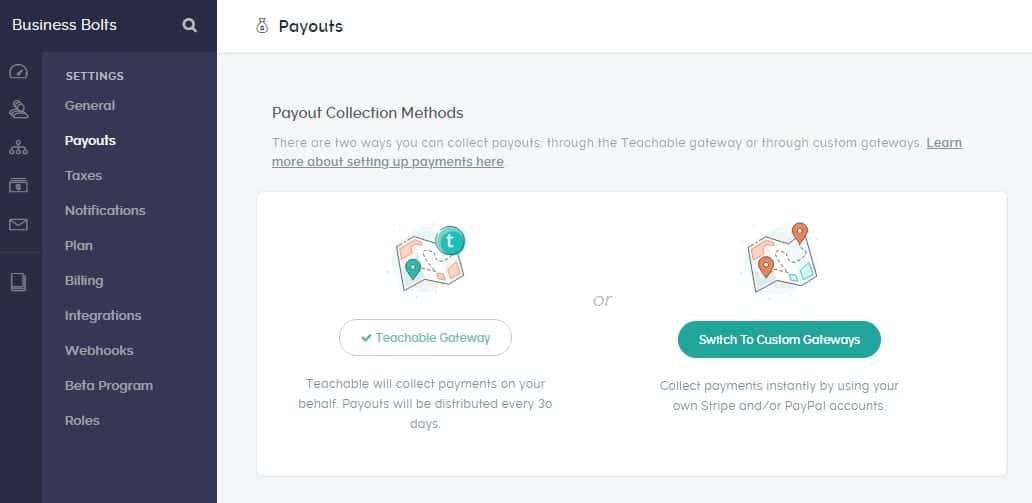The image size is (1032, 503).
Task: Open the users icon in sidebar
Action: click(18, 109)
